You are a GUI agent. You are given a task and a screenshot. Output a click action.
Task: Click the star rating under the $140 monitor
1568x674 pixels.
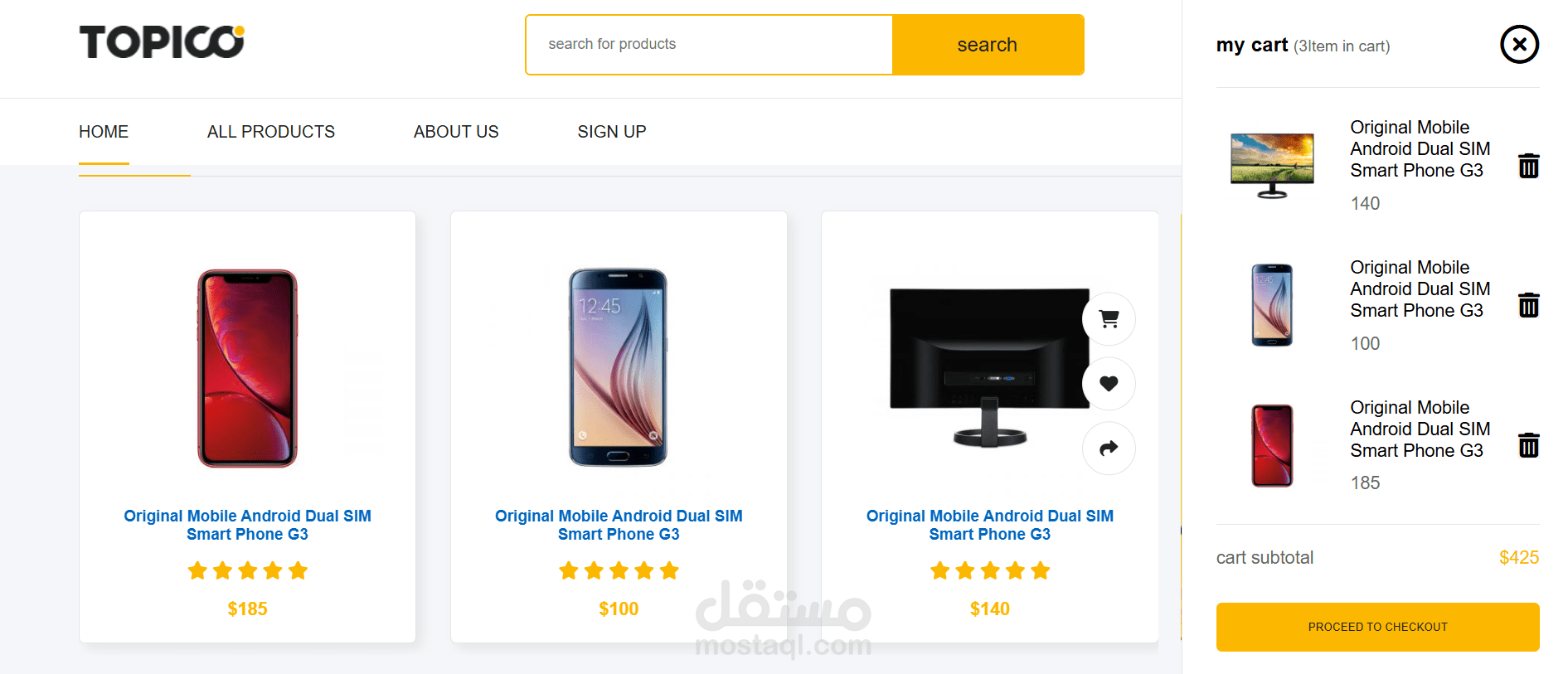point(989,570)
